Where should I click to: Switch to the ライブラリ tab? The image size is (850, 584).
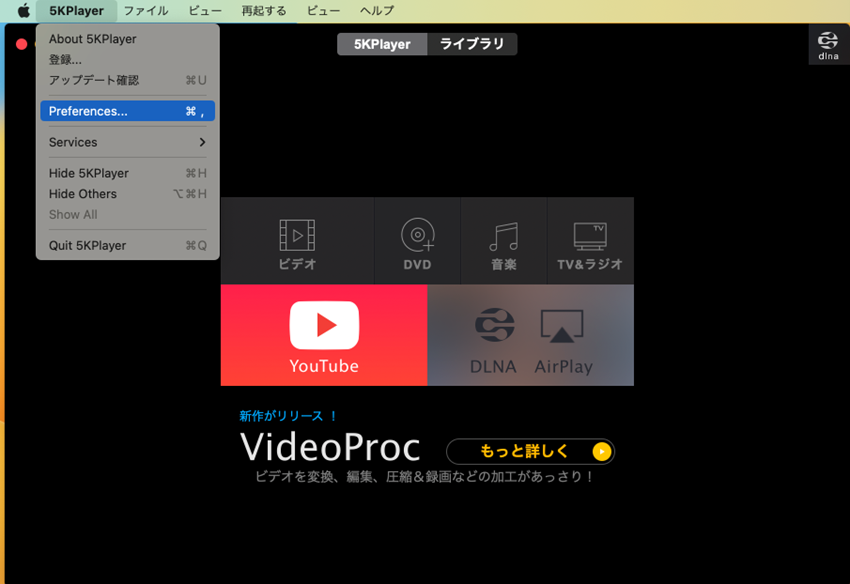tap(471, 44)
